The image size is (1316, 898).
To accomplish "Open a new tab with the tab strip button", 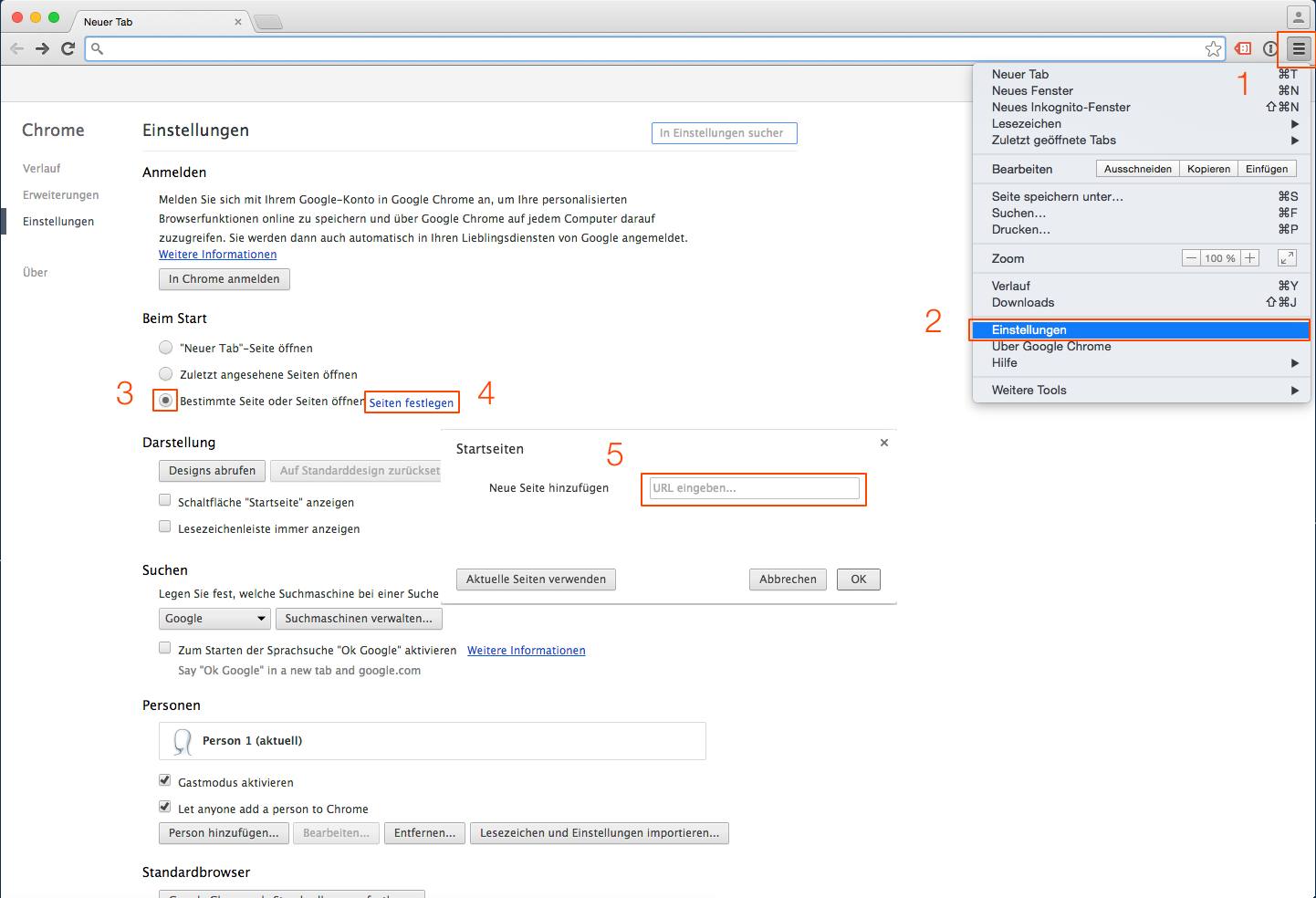I will pos(267,22).
